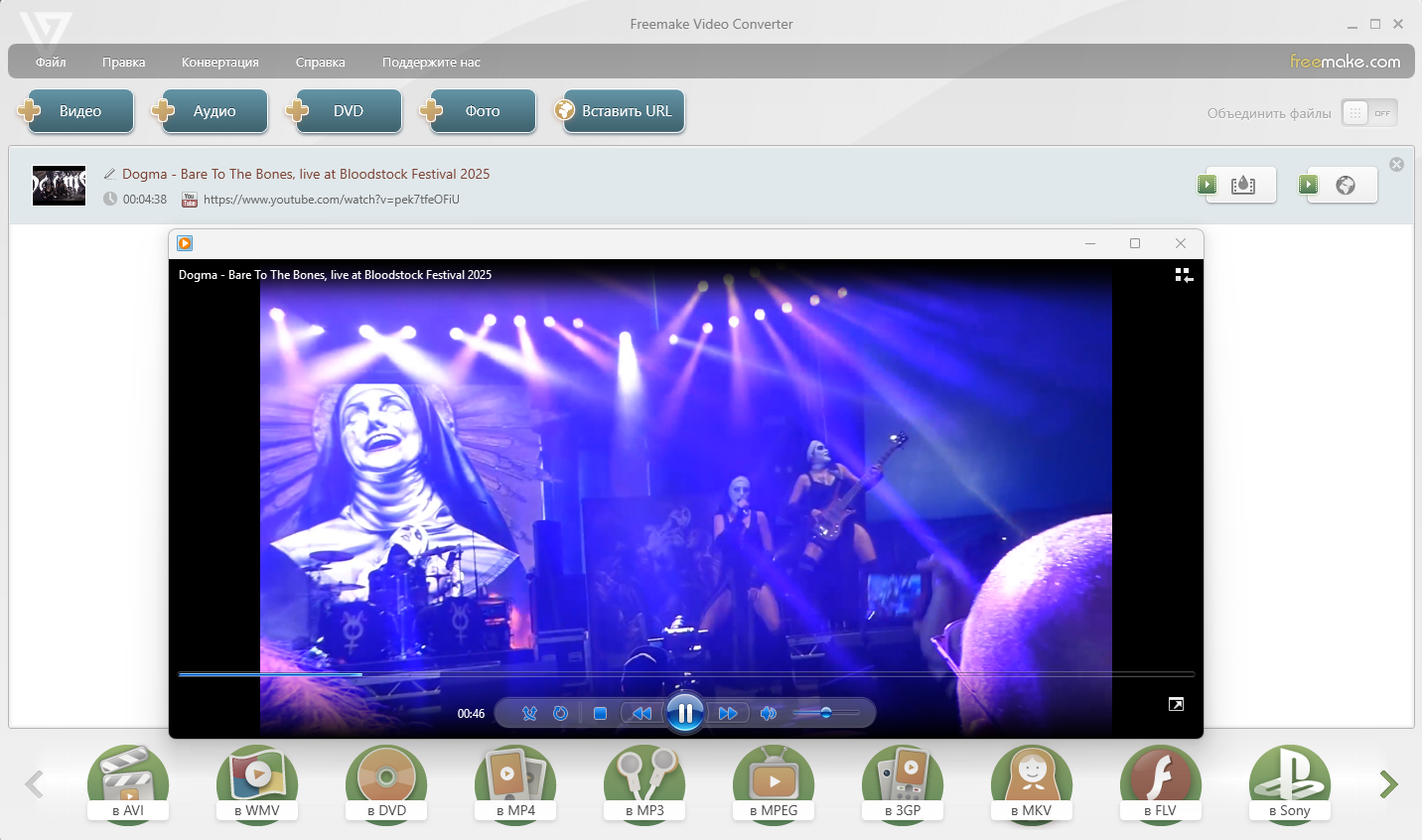Screen dimensions: 1422x840
Task: Convert to MP4 format
Action: (515, 783)
